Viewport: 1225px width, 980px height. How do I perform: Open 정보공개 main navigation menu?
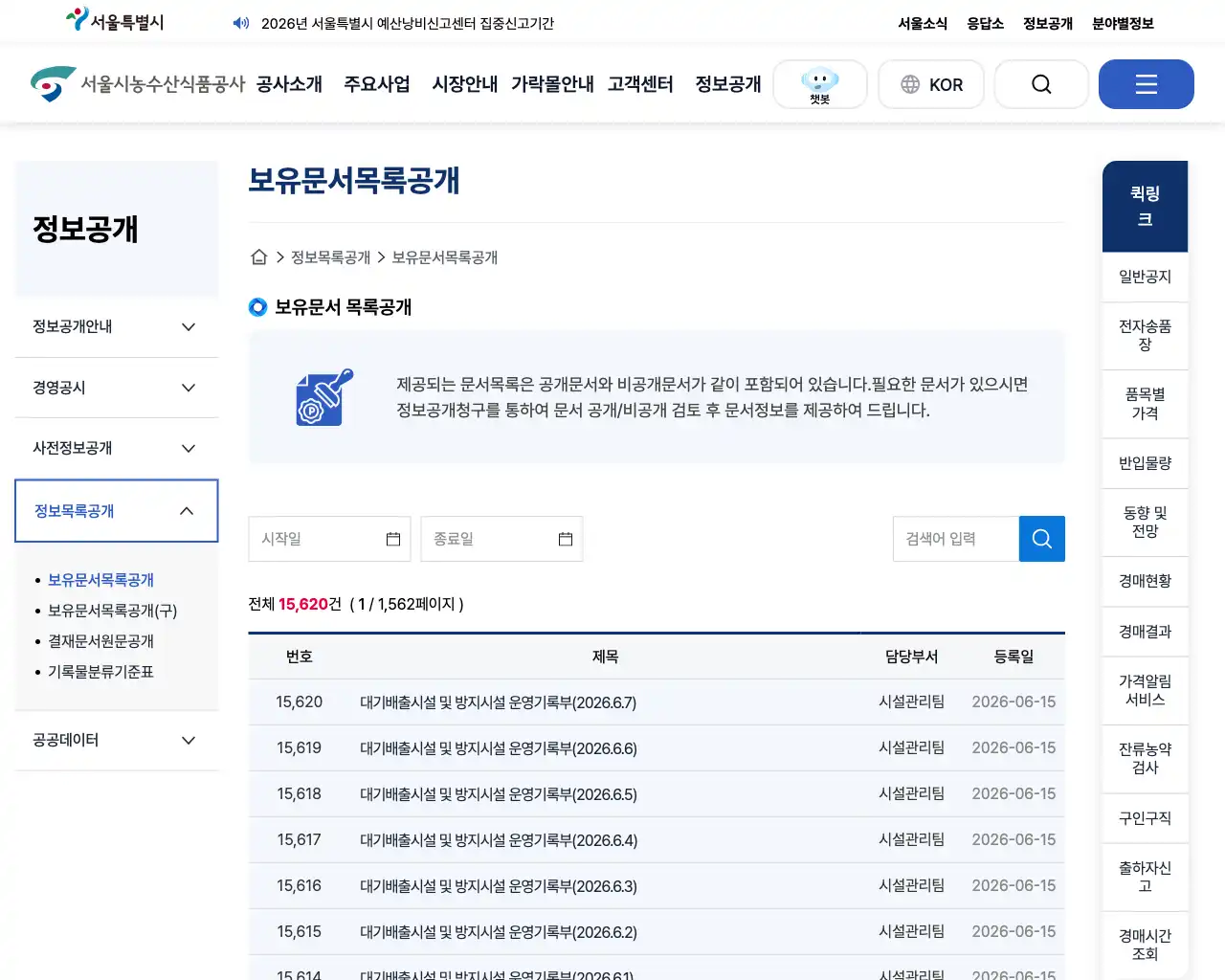728,84
